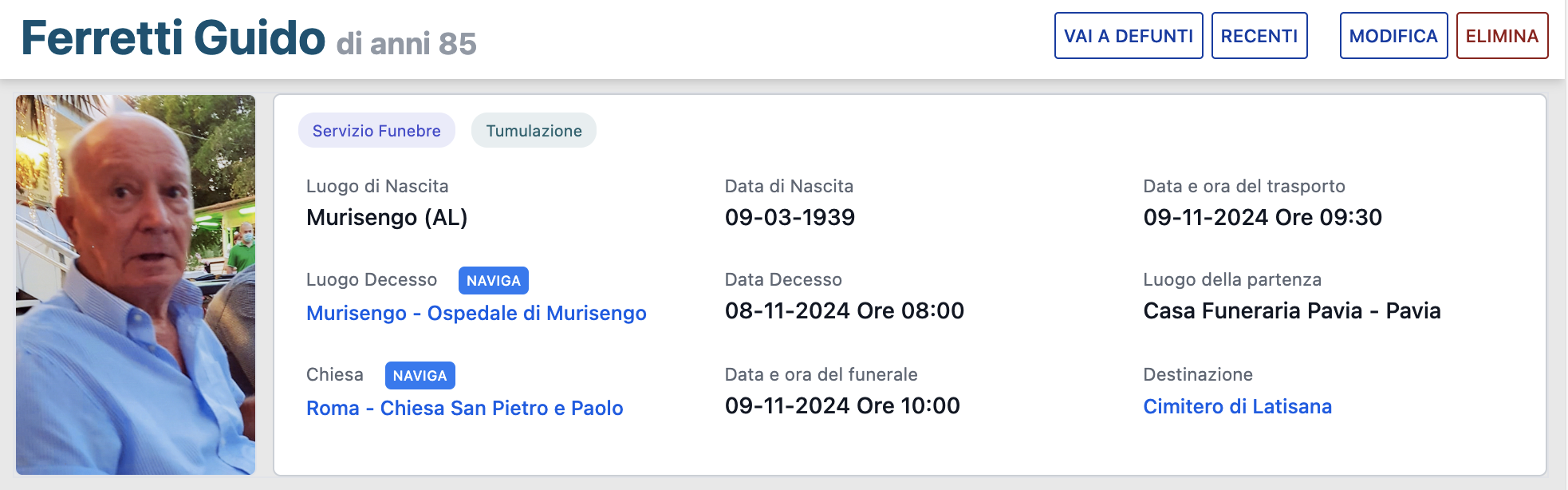
Task: Open the RECENTI list
Action: coord(1259,36)
